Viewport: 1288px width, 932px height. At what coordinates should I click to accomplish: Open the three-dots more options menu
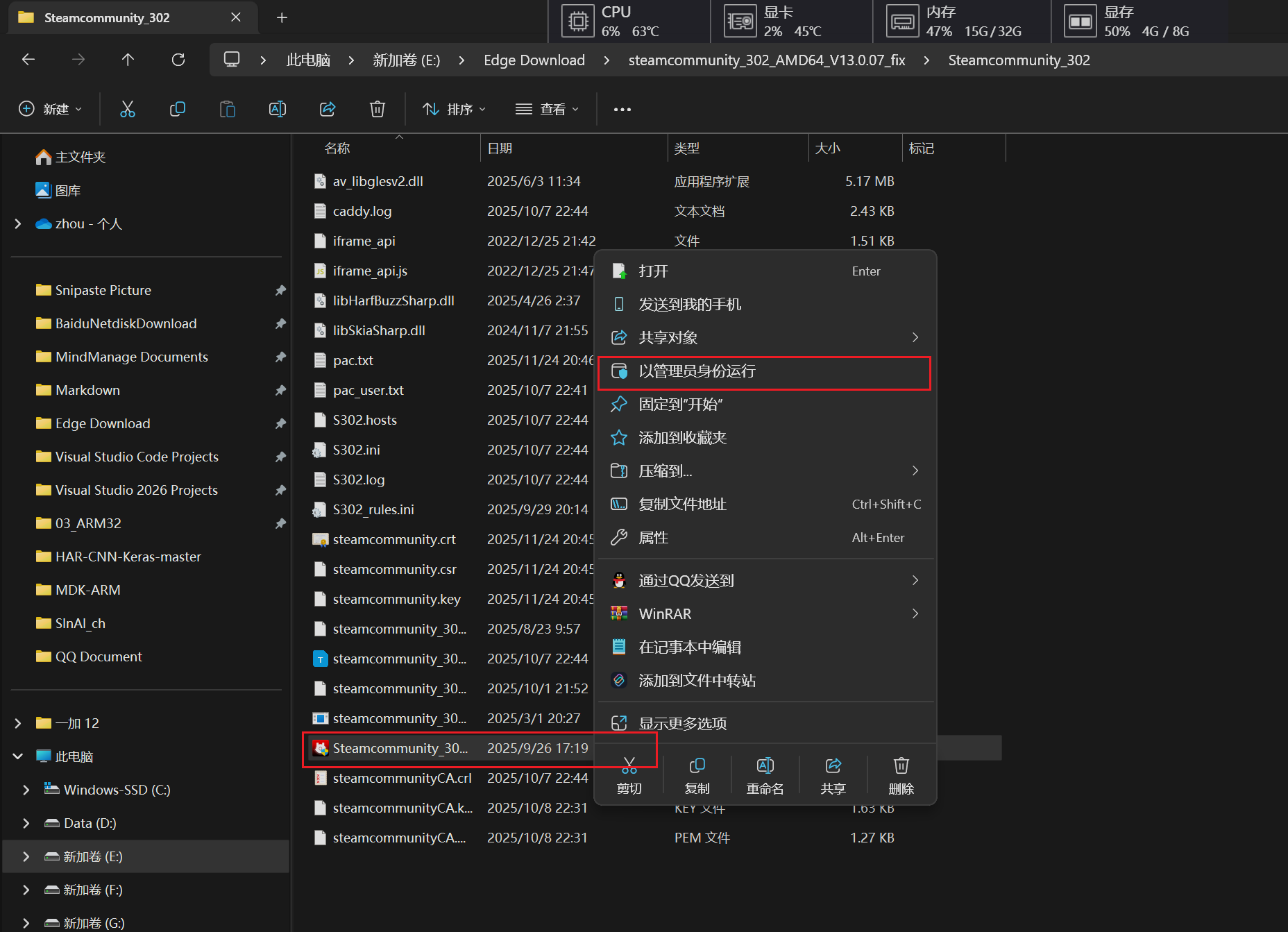622,109
